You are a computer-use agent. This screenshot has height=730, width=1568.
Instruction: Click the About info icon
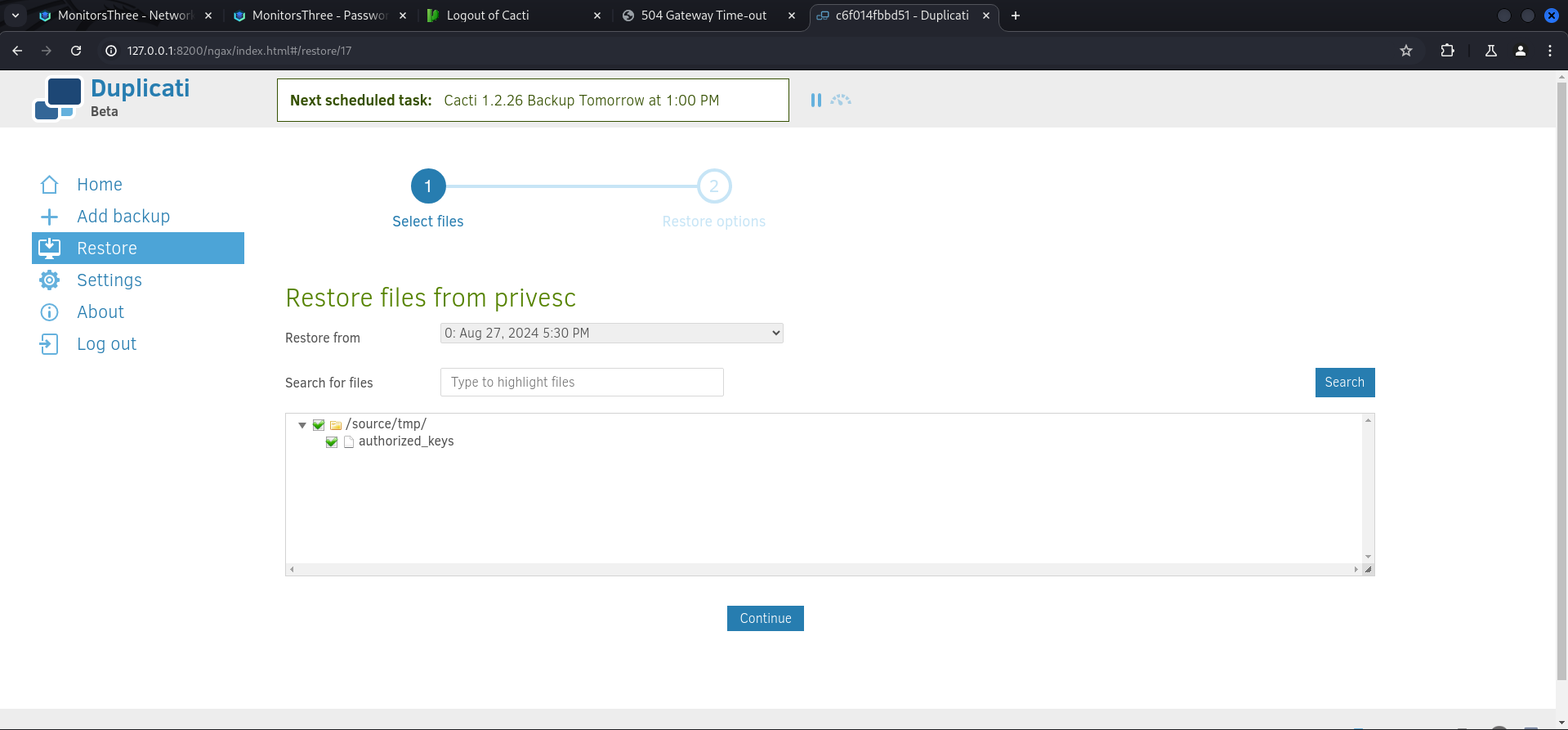49,312
